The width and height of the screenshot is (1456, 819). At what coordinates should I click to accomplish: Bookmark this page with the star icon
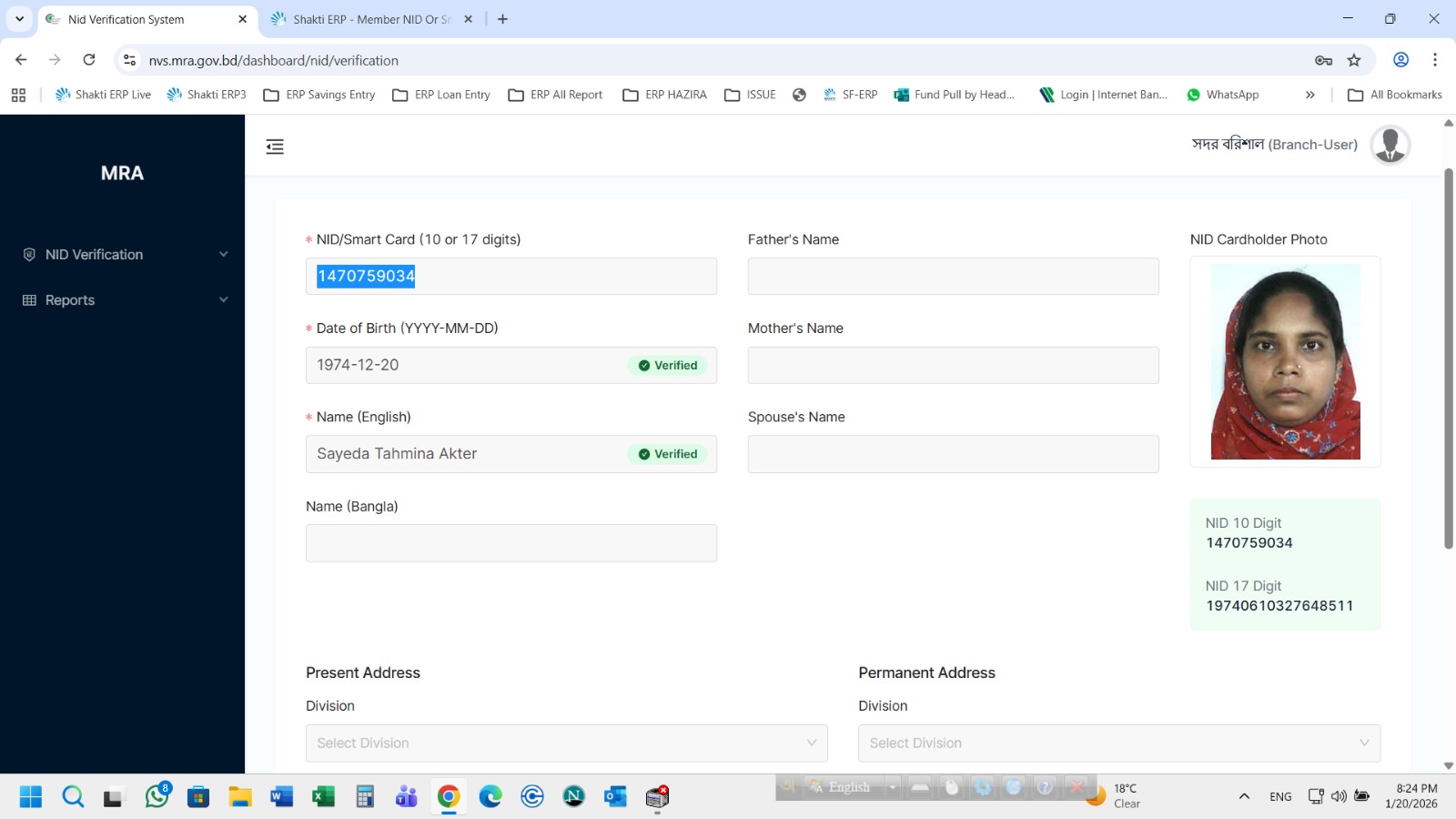[x=1354, y=60]
